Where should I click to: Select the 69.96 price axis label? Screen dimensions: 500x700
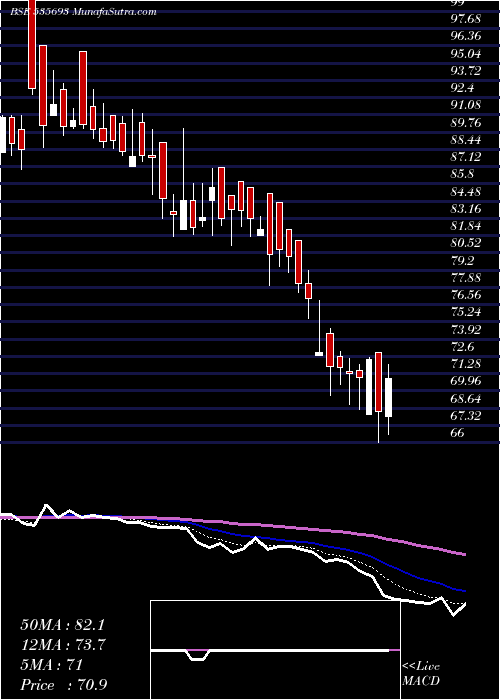click(466, 381)
